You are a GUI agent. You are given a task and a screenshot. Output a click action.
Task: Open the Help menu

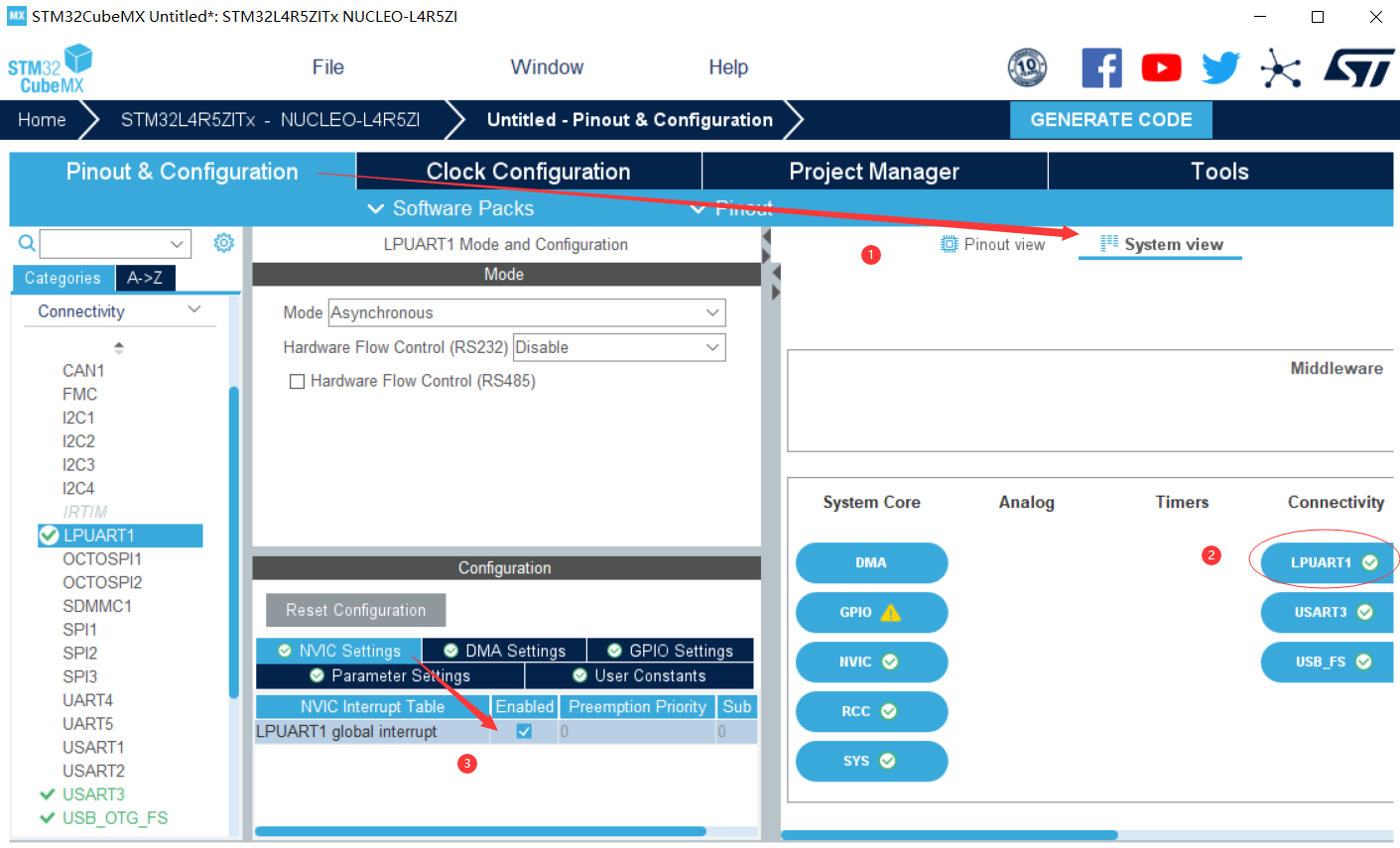click(x=728, y=67)
